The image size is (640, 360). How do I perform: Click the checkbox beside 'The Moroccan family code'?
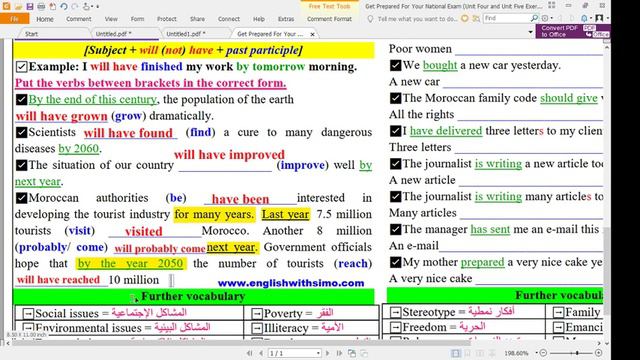click(395, 98)
